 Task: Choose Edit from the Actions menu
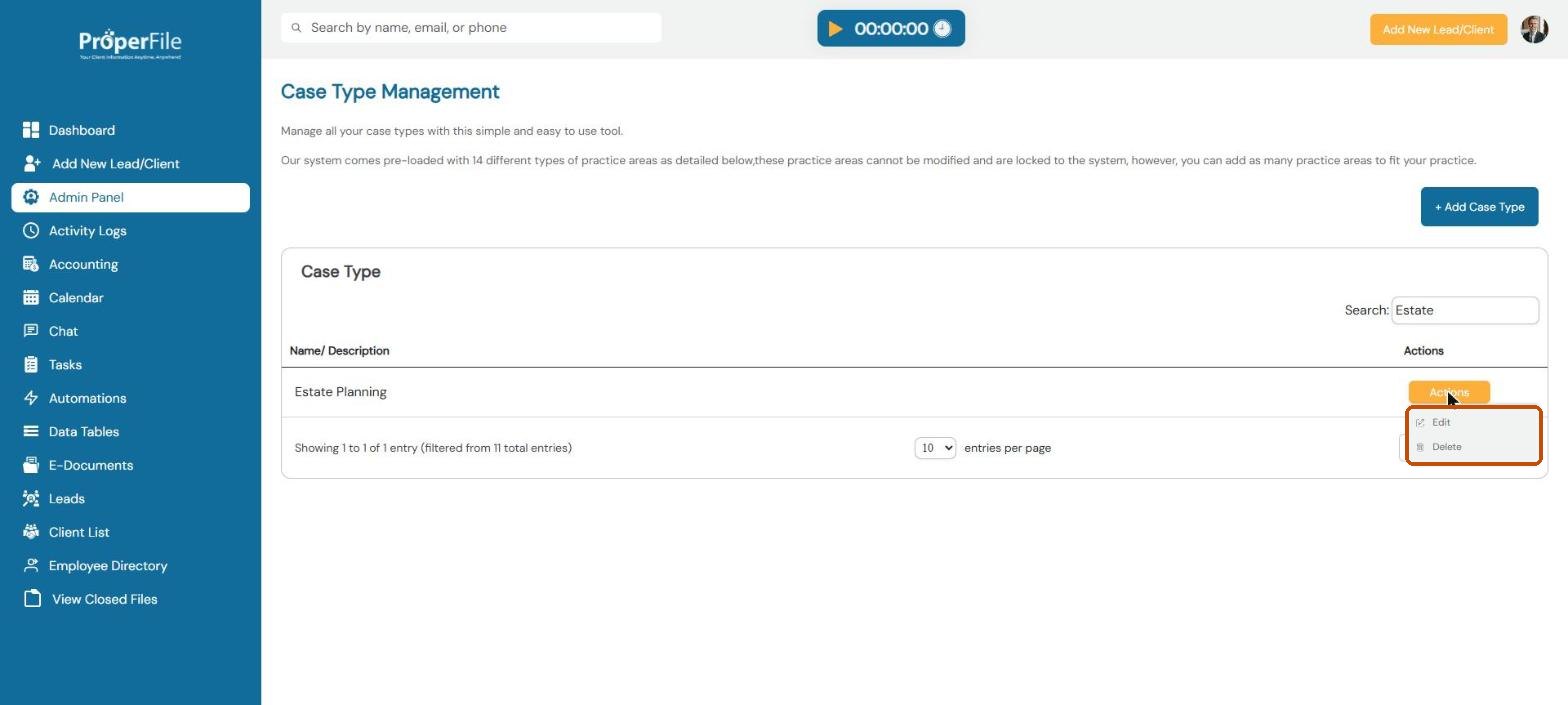pyautogui.click(x=1441, y=422)
